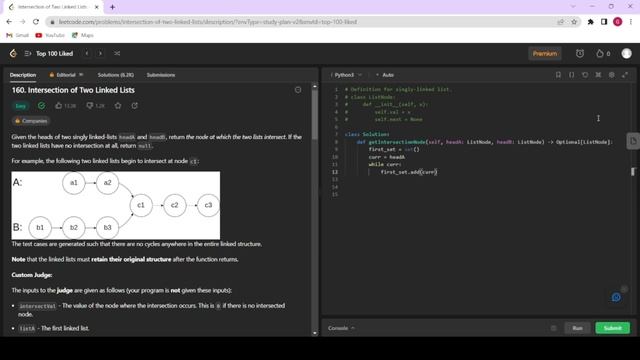Click the console layout icon near Run
The image size is (640, 360).
pyautogui.click(x=553, y=328)
